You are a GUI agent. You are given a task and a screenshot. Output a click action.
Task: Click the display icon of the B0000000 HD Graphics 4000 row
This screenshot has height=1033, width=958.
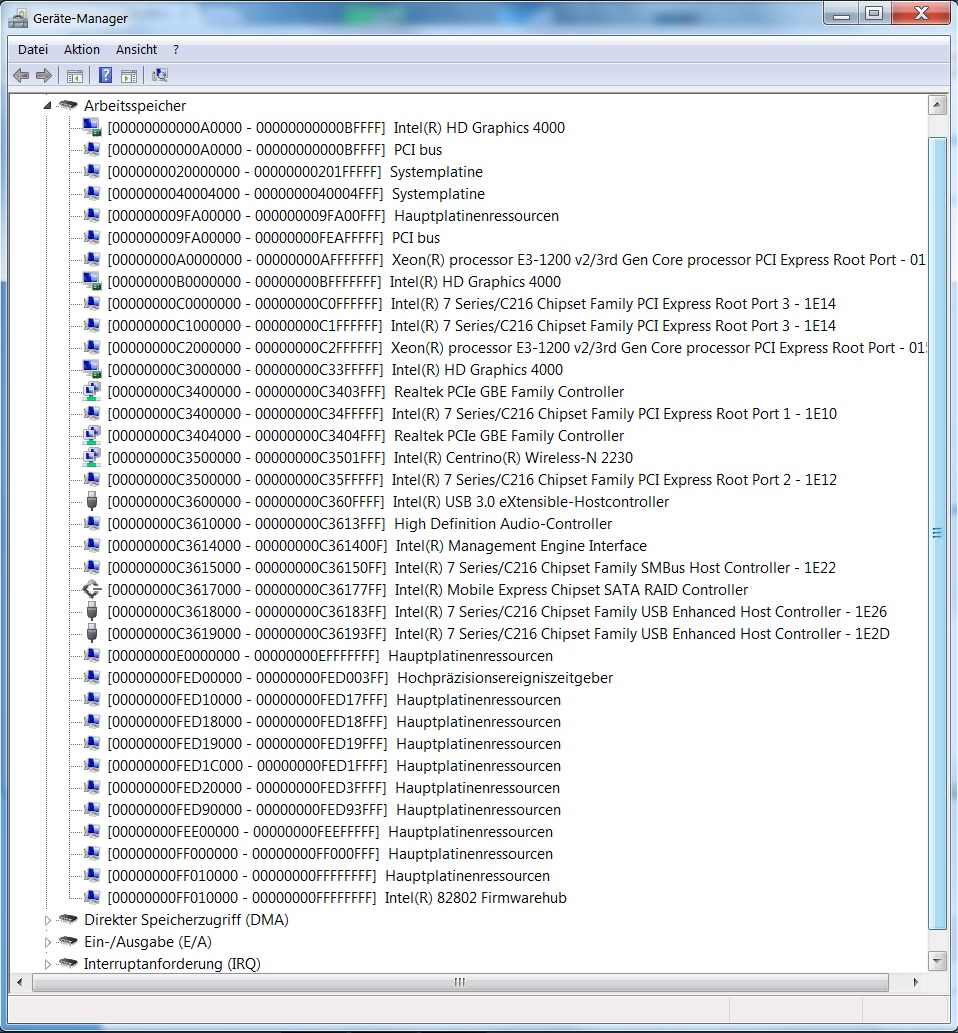click(x=92, y=281)
